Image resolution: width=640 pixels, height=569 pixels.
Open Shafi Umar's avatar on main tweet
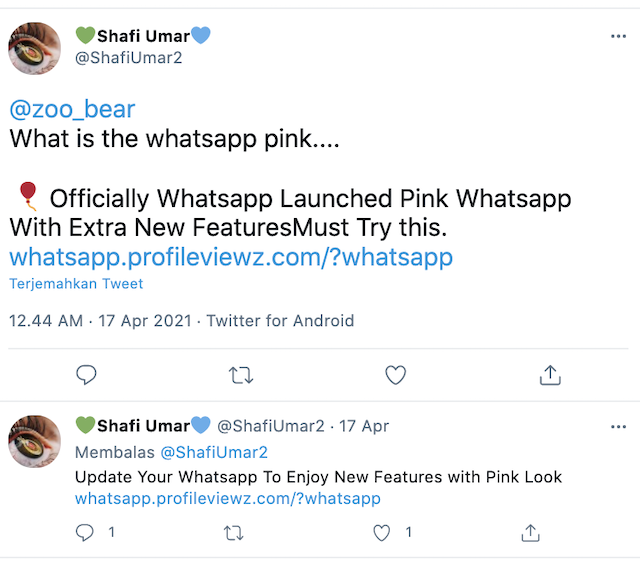point(36,47)
